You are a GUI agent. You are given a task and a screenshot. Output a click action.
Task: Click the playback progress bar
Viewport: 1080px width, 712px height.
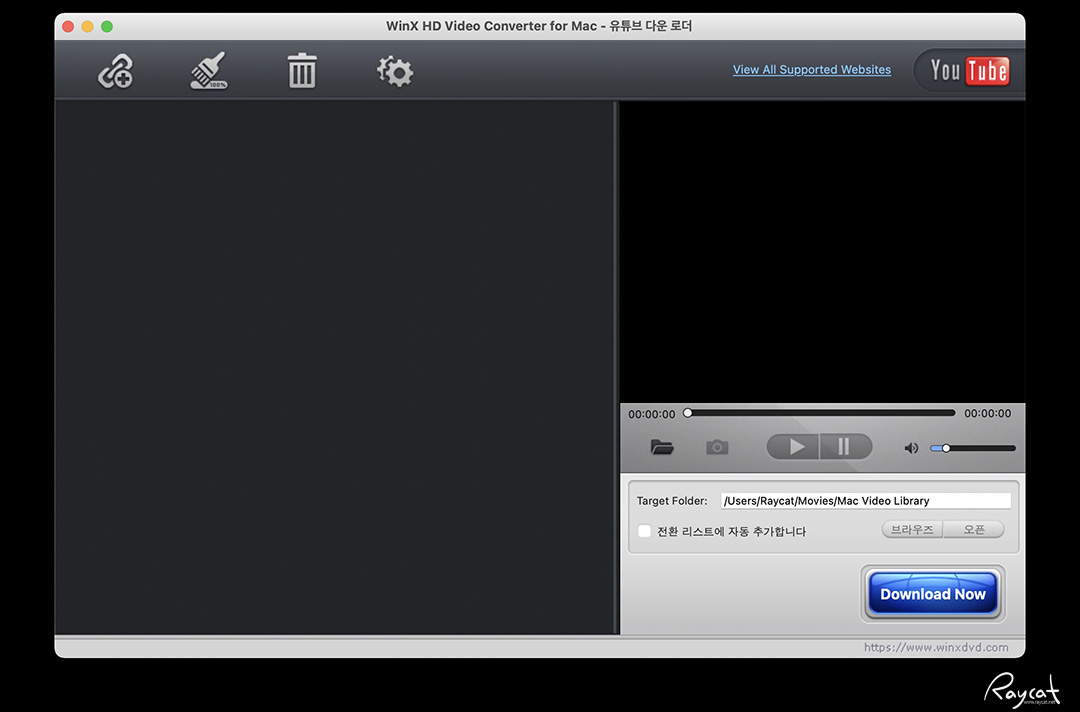coord(819,413)
